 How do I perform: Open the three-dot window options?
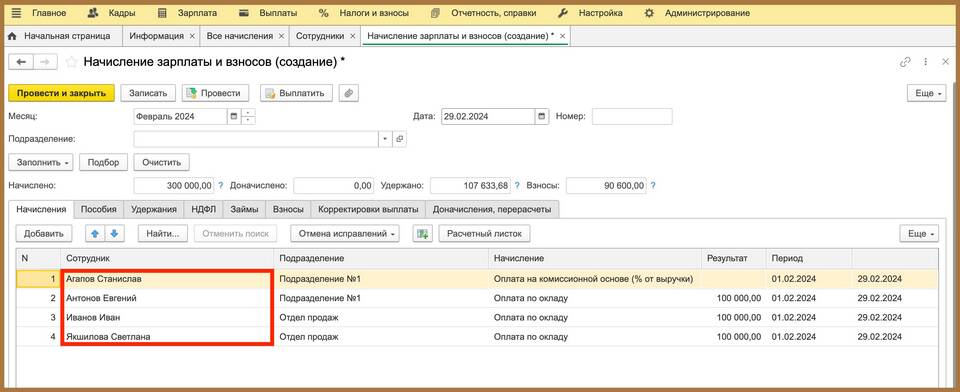coord(926,62)
